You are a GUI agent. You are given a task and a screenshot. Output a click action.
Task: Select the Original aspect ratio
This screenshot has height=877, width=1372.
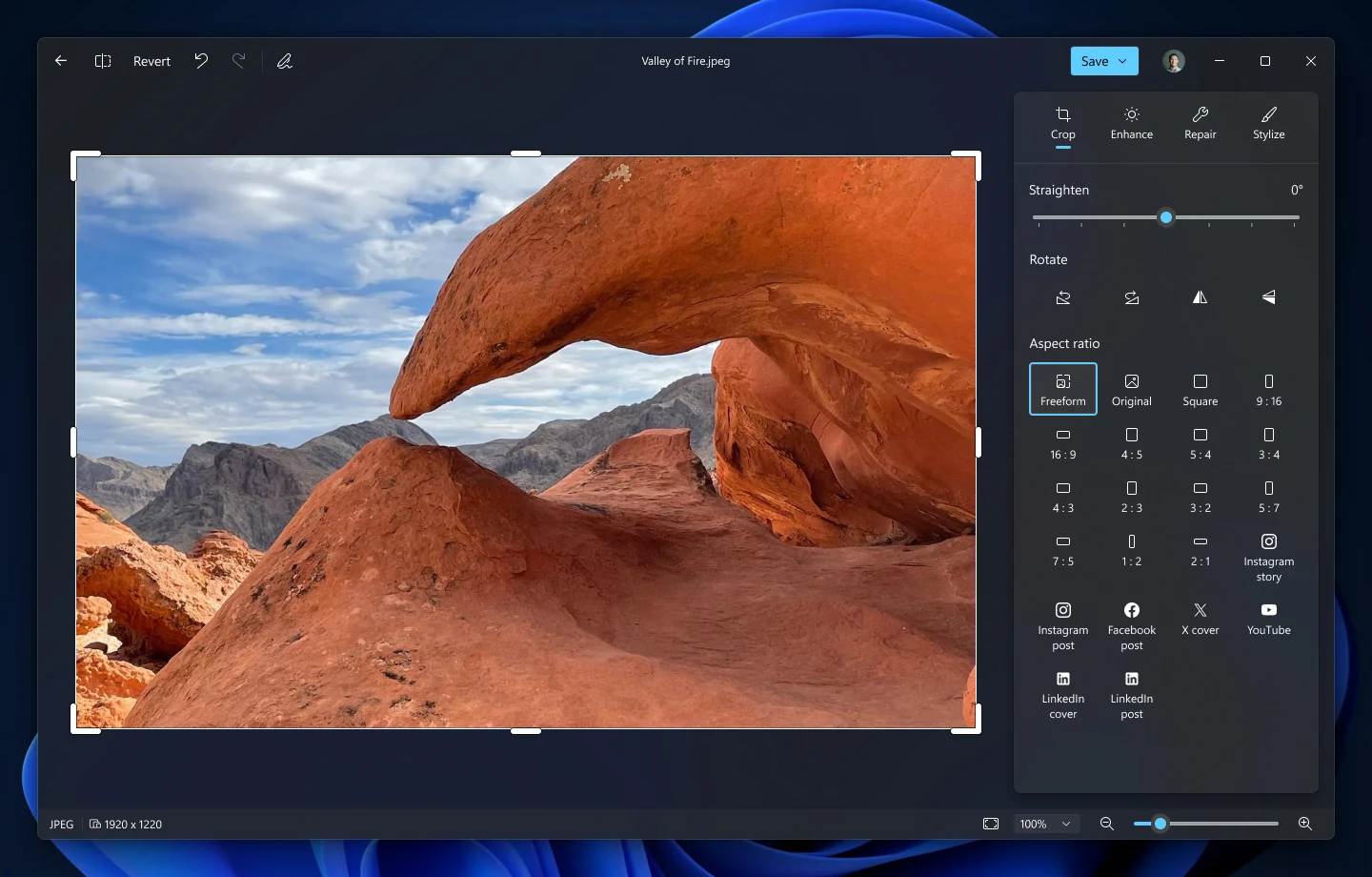point(1132,389)
